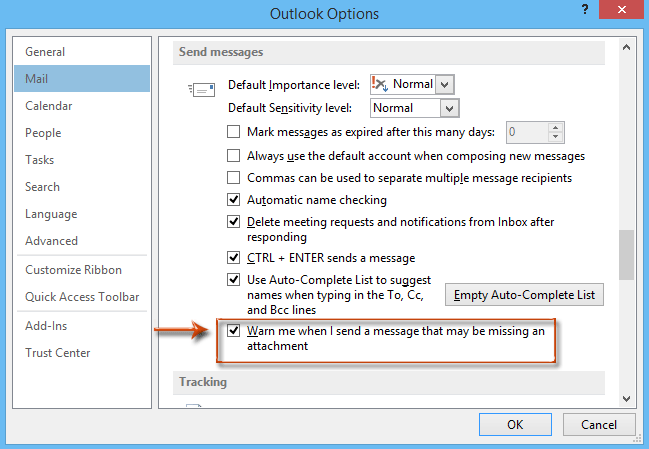
Task: Click the OK button
Action: 515,424
